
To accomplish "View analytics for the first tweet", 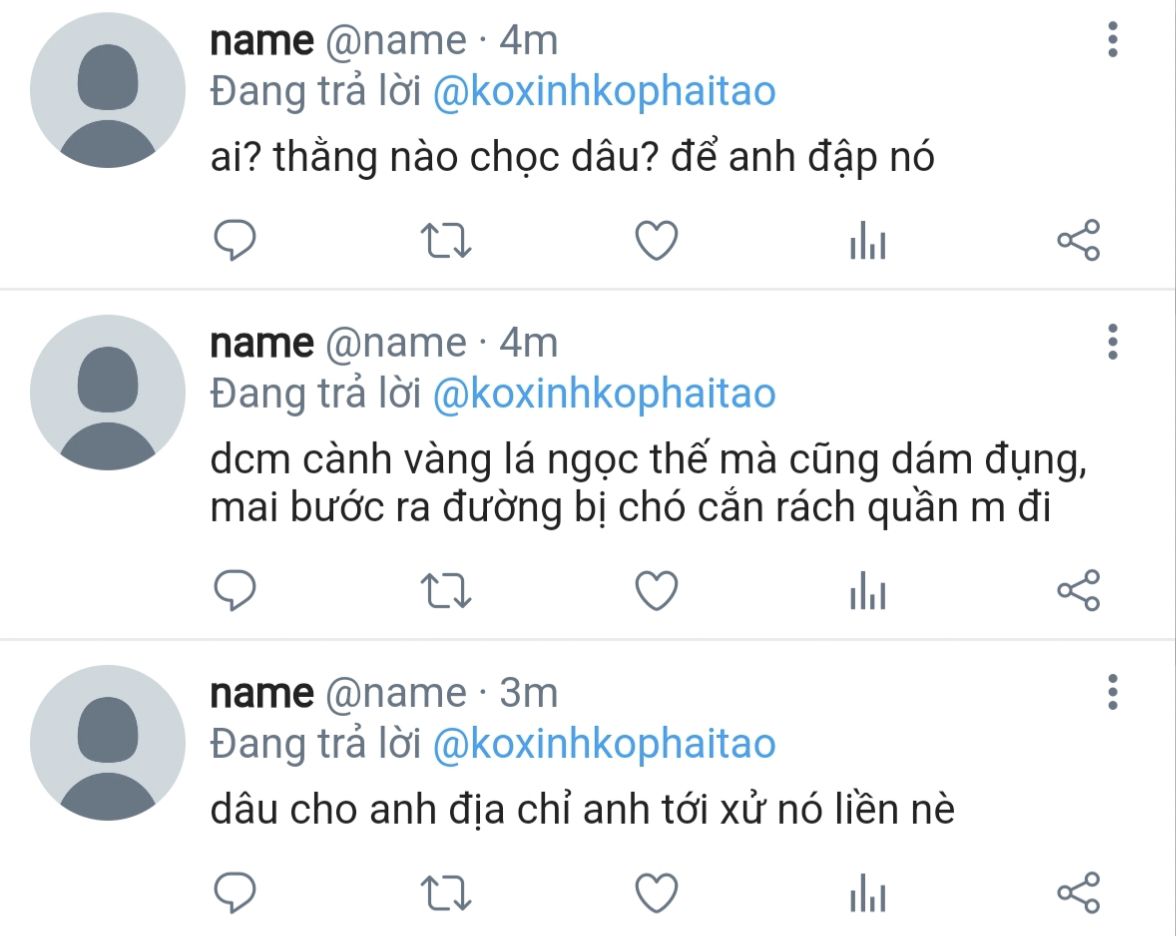I will click(868, 241).
